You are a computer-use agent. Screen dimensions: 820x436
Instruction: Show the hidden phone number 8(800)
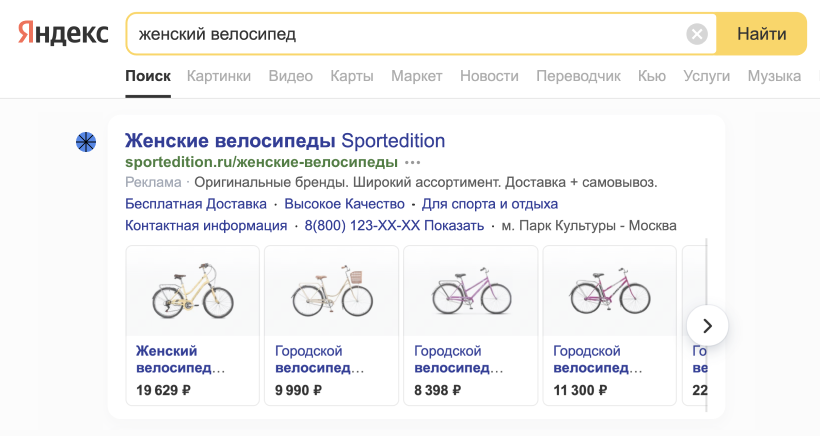tap(394, 226)
